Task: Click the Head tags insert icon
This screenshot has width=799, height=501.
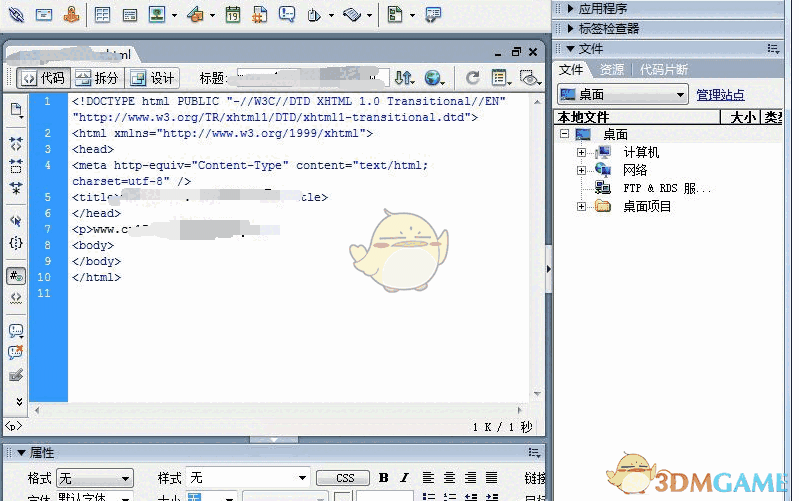Action: coord(314,15)
